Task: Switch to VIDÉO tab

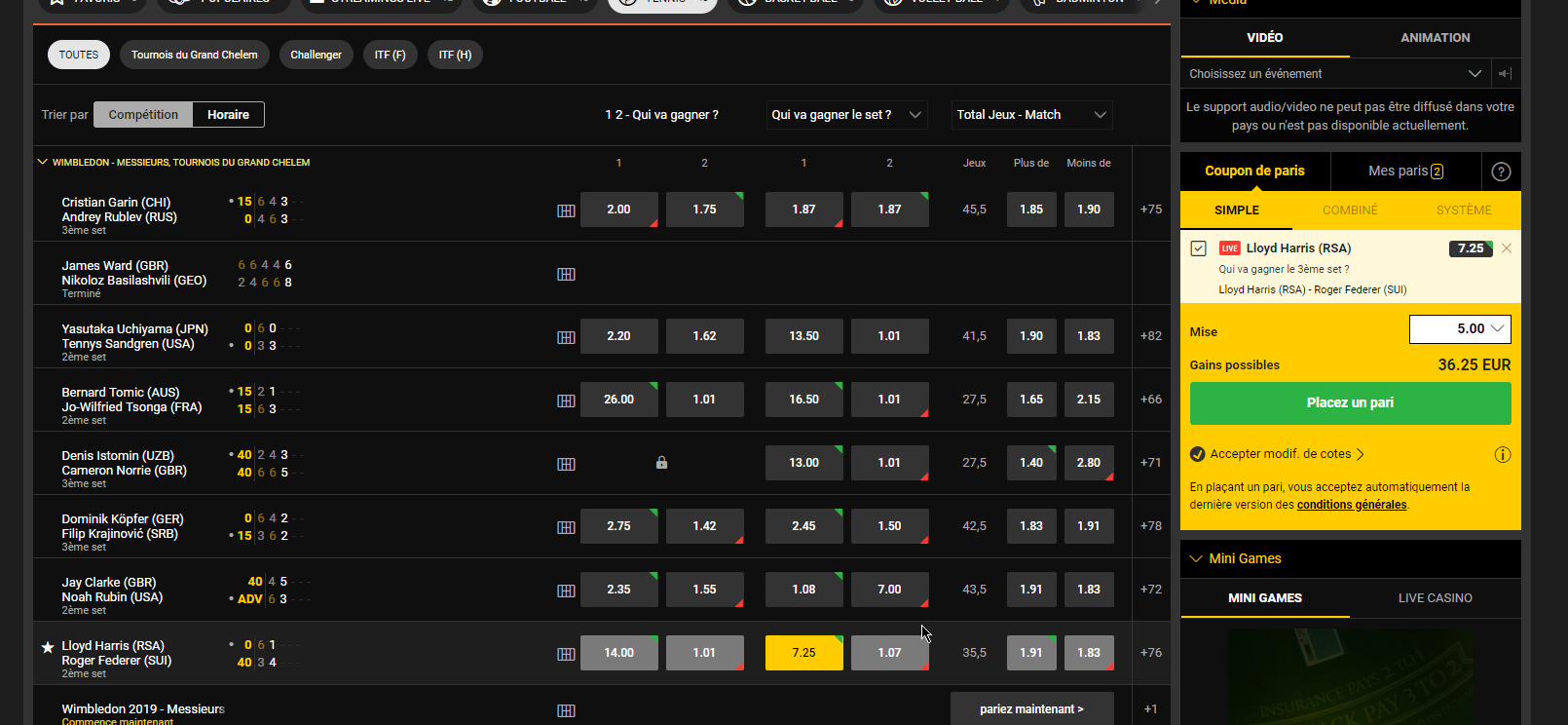Action: 1265,38
